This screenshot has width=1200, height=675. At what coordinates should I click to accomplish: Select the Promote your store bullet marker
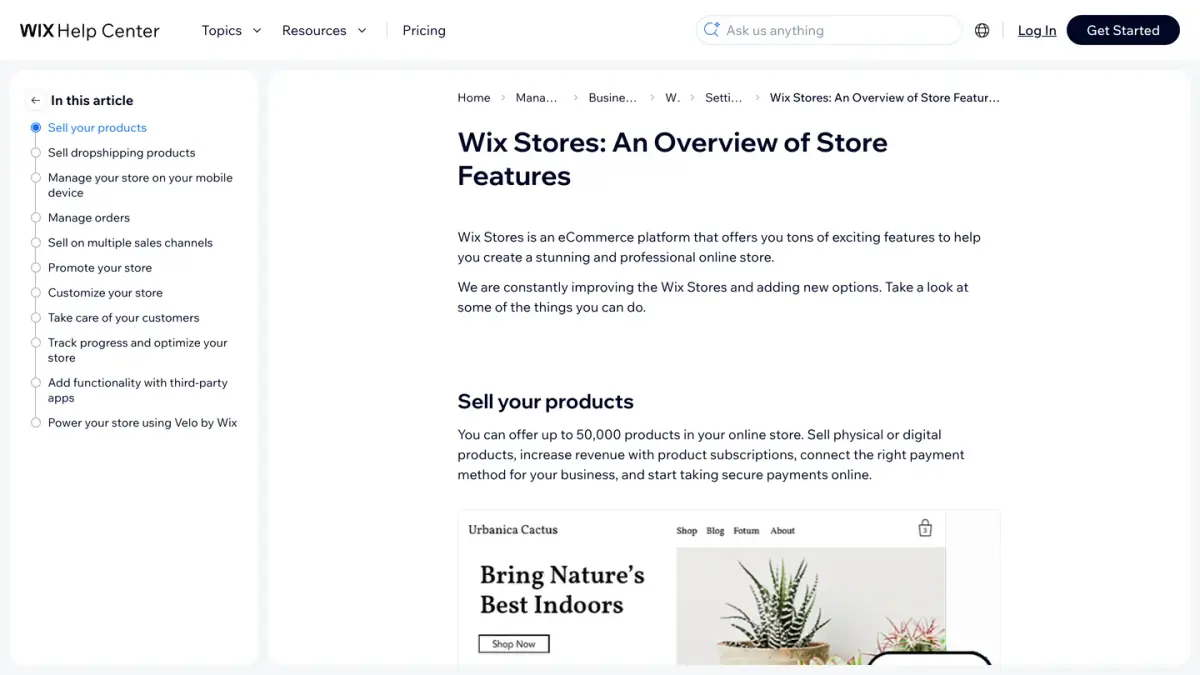tap(36, 268)
